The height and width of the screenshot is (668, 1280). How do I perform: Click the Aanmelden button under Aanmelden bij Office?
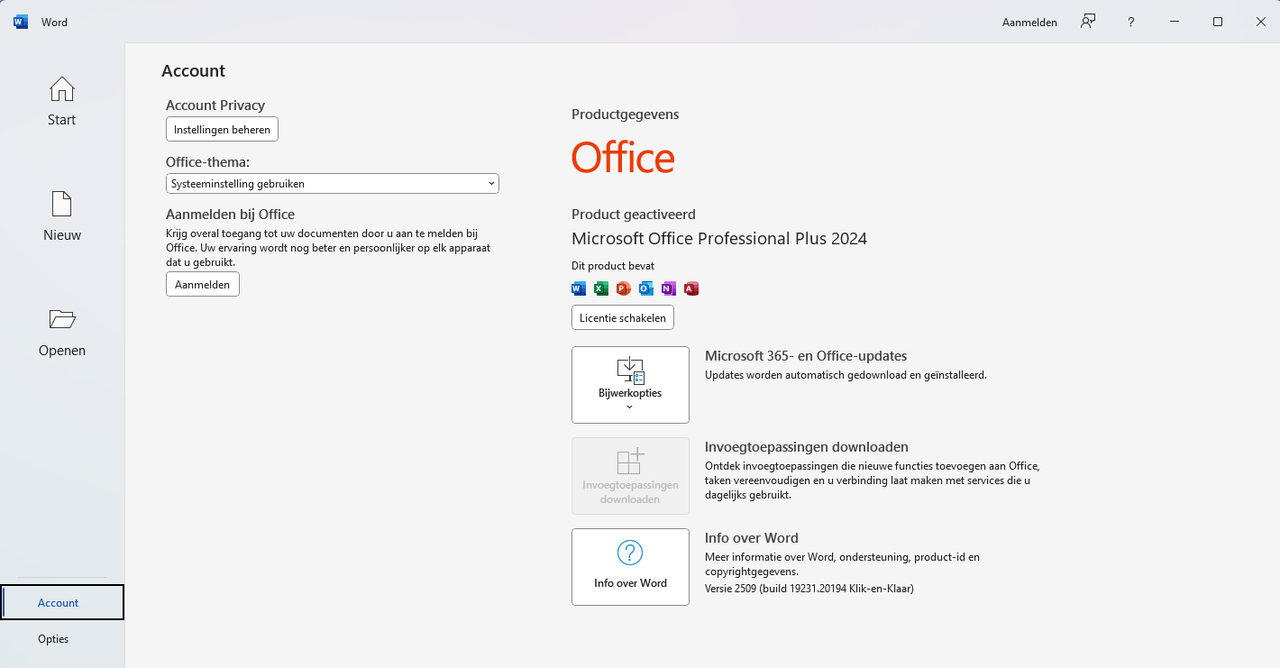point(202,285)
